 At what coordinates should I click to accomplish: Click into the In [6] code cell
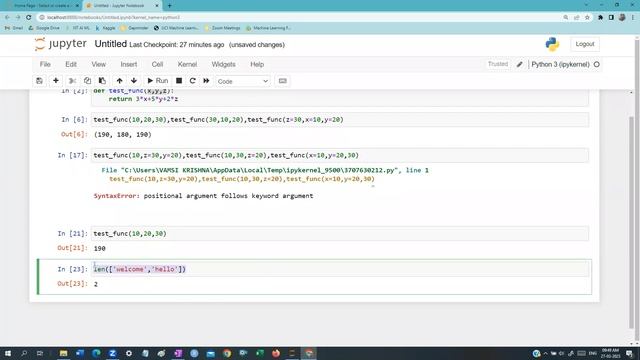click(x=340, y=120)
